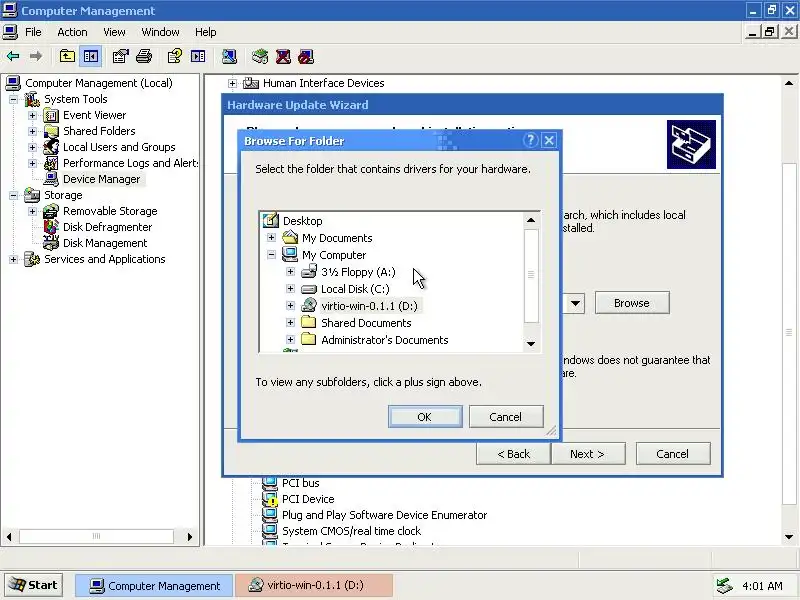This screenshot has width=800, height=600.
Task: Click the Disk Management icon
Action: (51, 243)
